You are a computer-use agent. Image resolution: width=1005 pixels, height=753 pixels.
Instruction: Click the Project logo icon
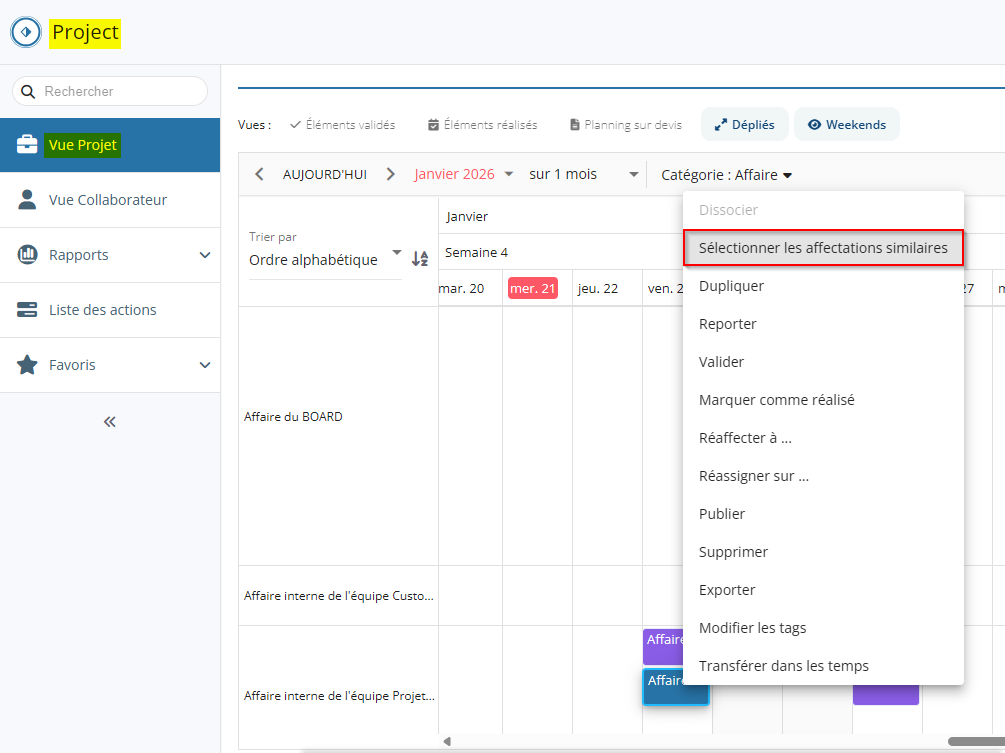click(x=26, y=32)
